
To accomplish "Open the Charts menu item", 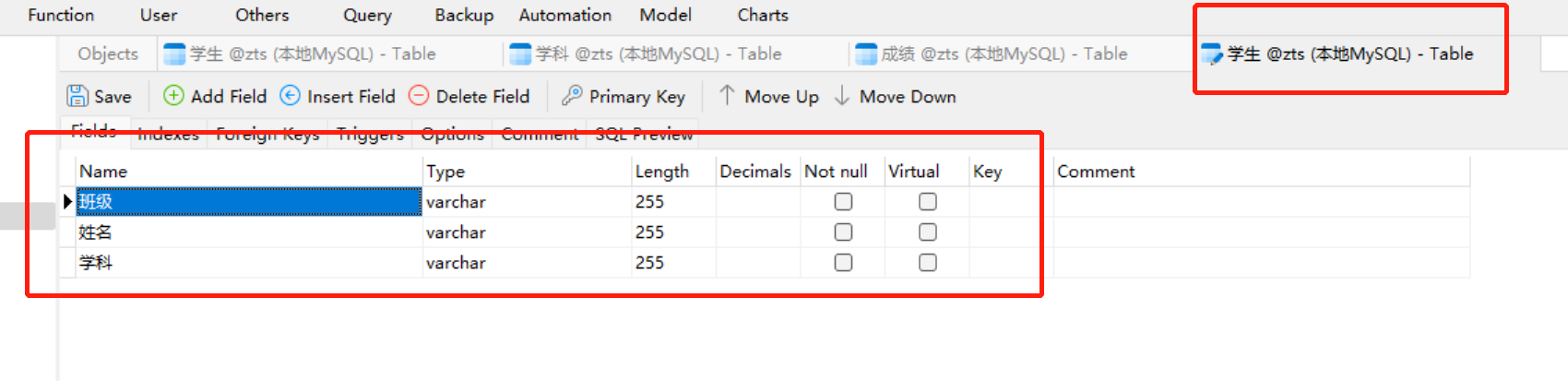I will point(763,15).
